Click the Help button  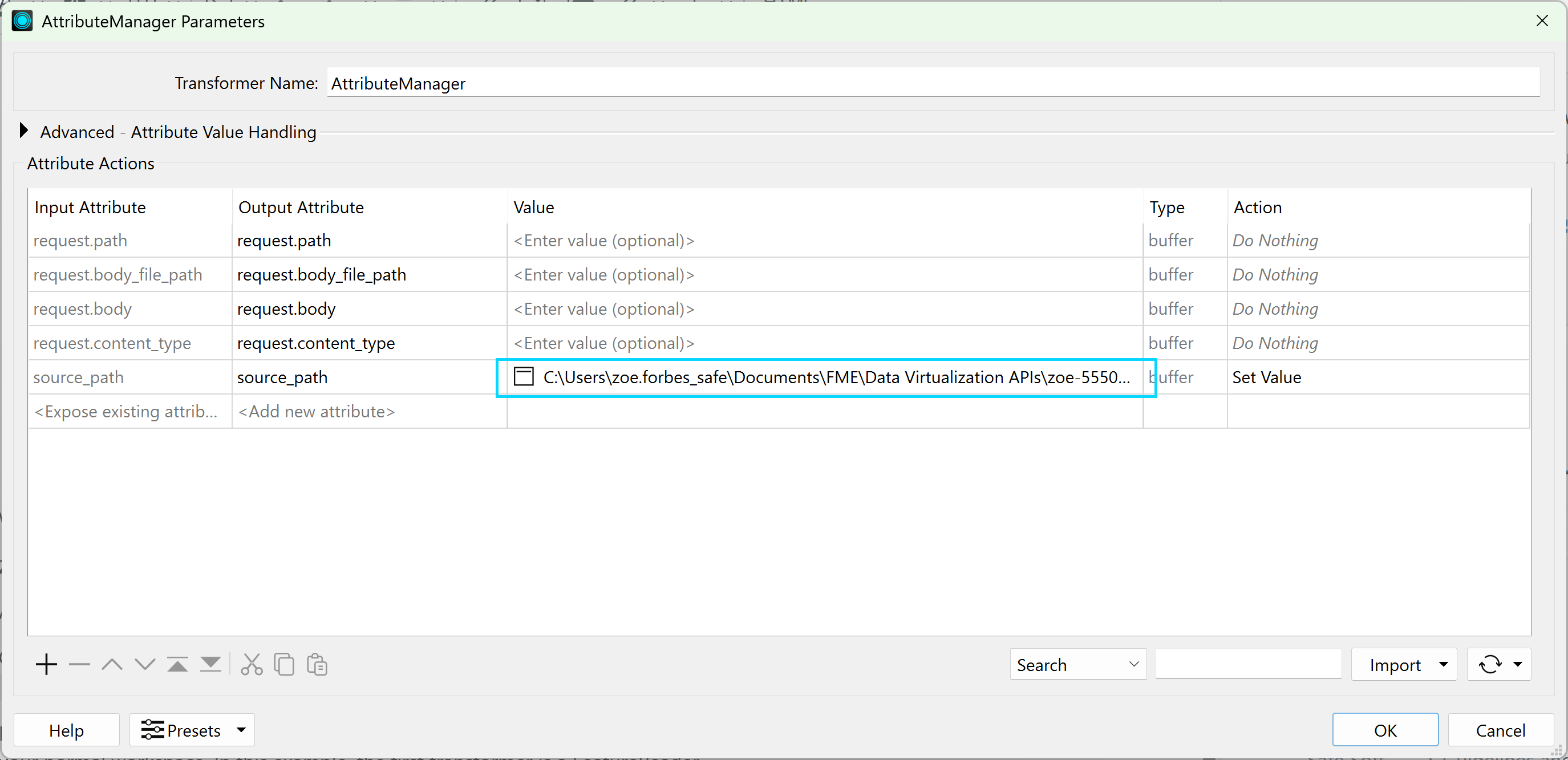66,730
